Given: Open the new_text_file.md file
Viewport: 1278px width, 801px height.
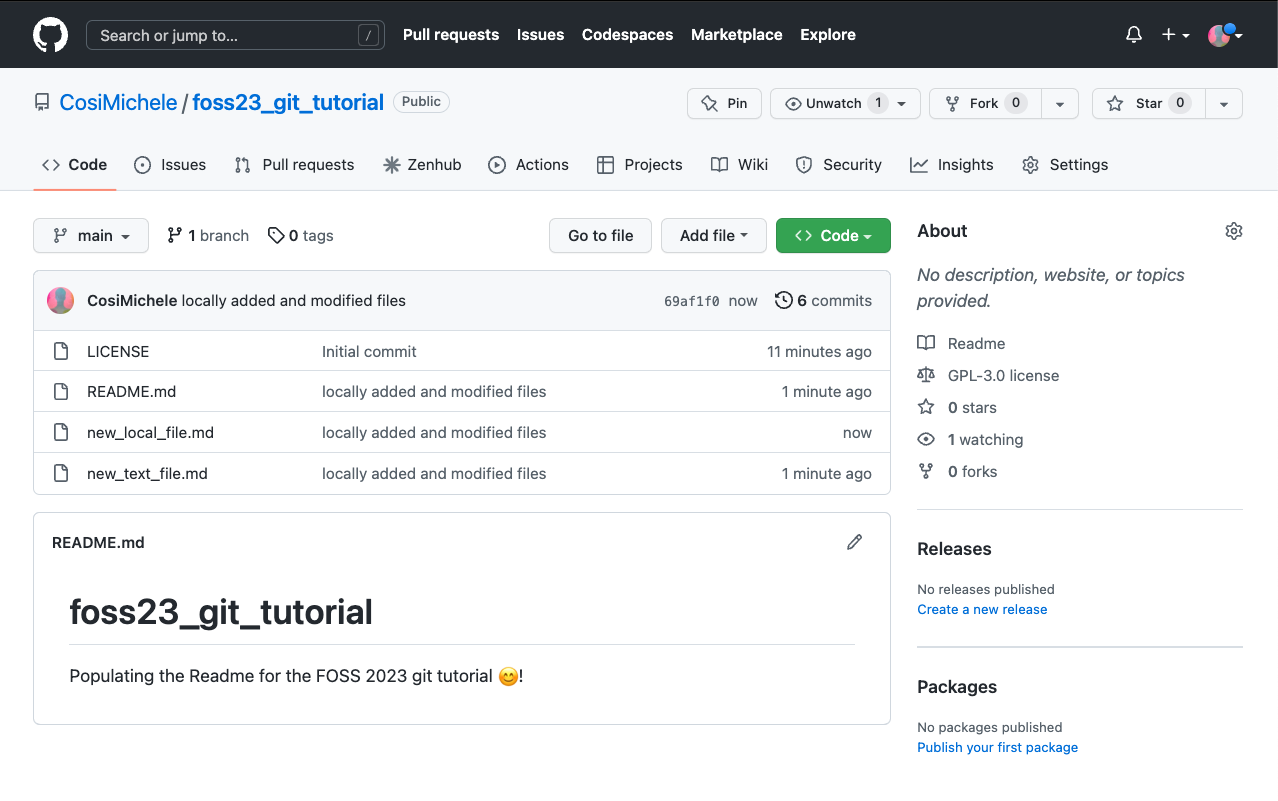Looking at the screenshot, I should [x=147, y=474].
